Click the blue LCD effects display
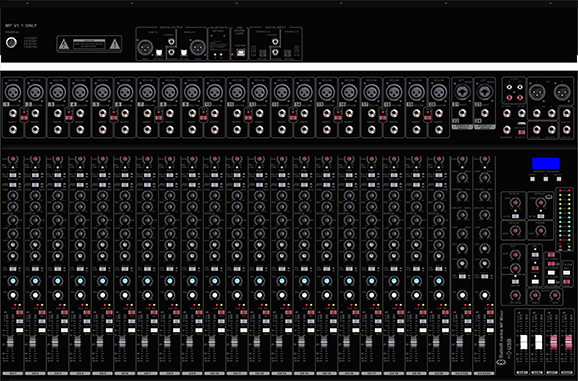 (546, 163)
